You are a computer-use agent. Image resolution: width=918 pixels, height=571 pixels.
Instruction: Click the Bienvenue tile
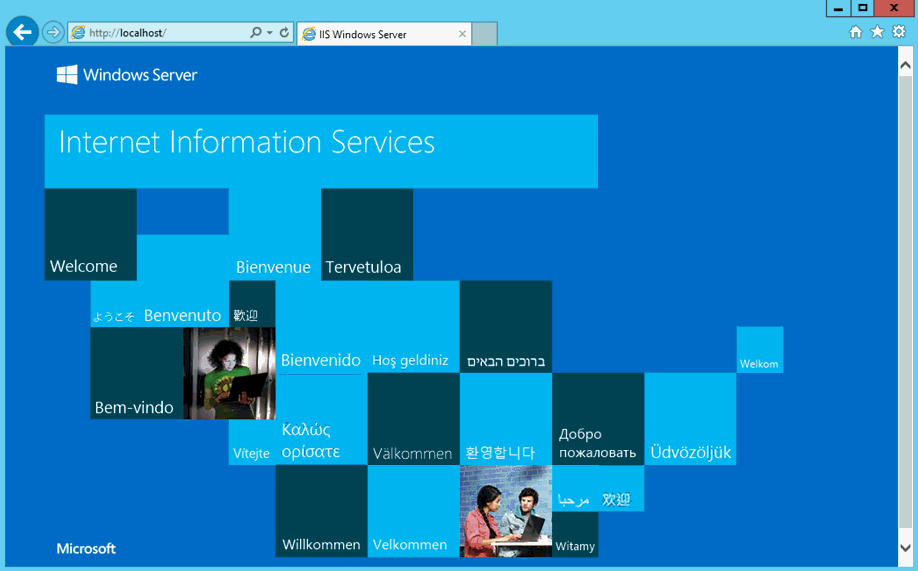(x=275, y=234)
